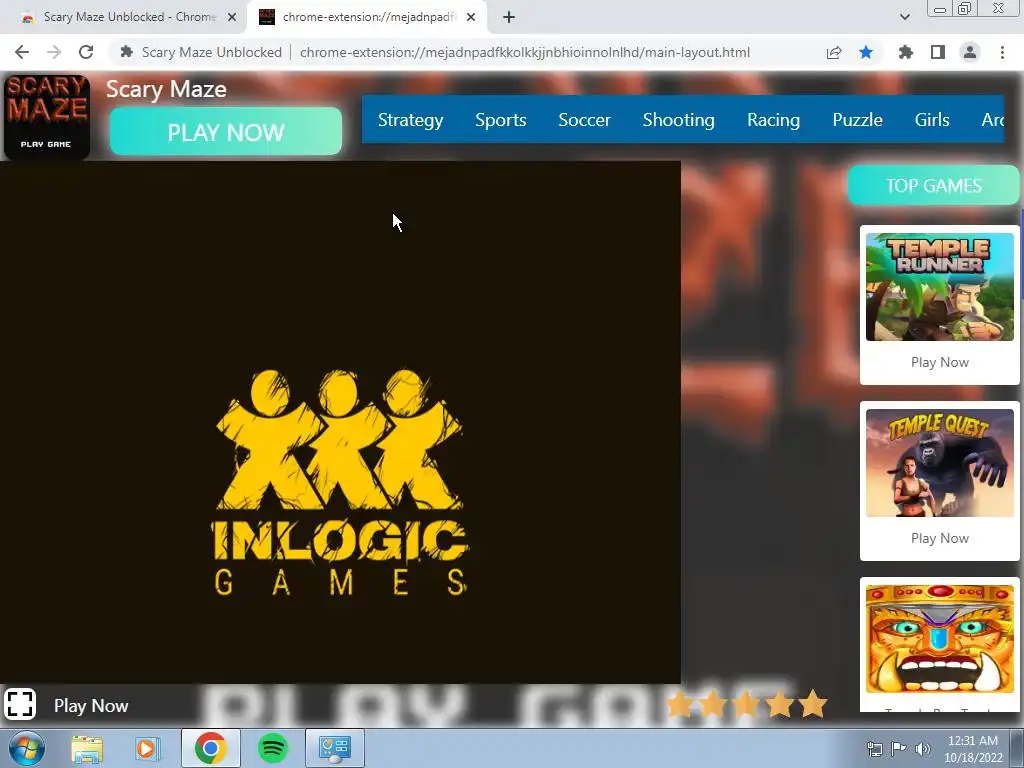Viewport: 1024px width, 768px height.
Task: Click the address bar URL
Action: (x=524, y=52)
